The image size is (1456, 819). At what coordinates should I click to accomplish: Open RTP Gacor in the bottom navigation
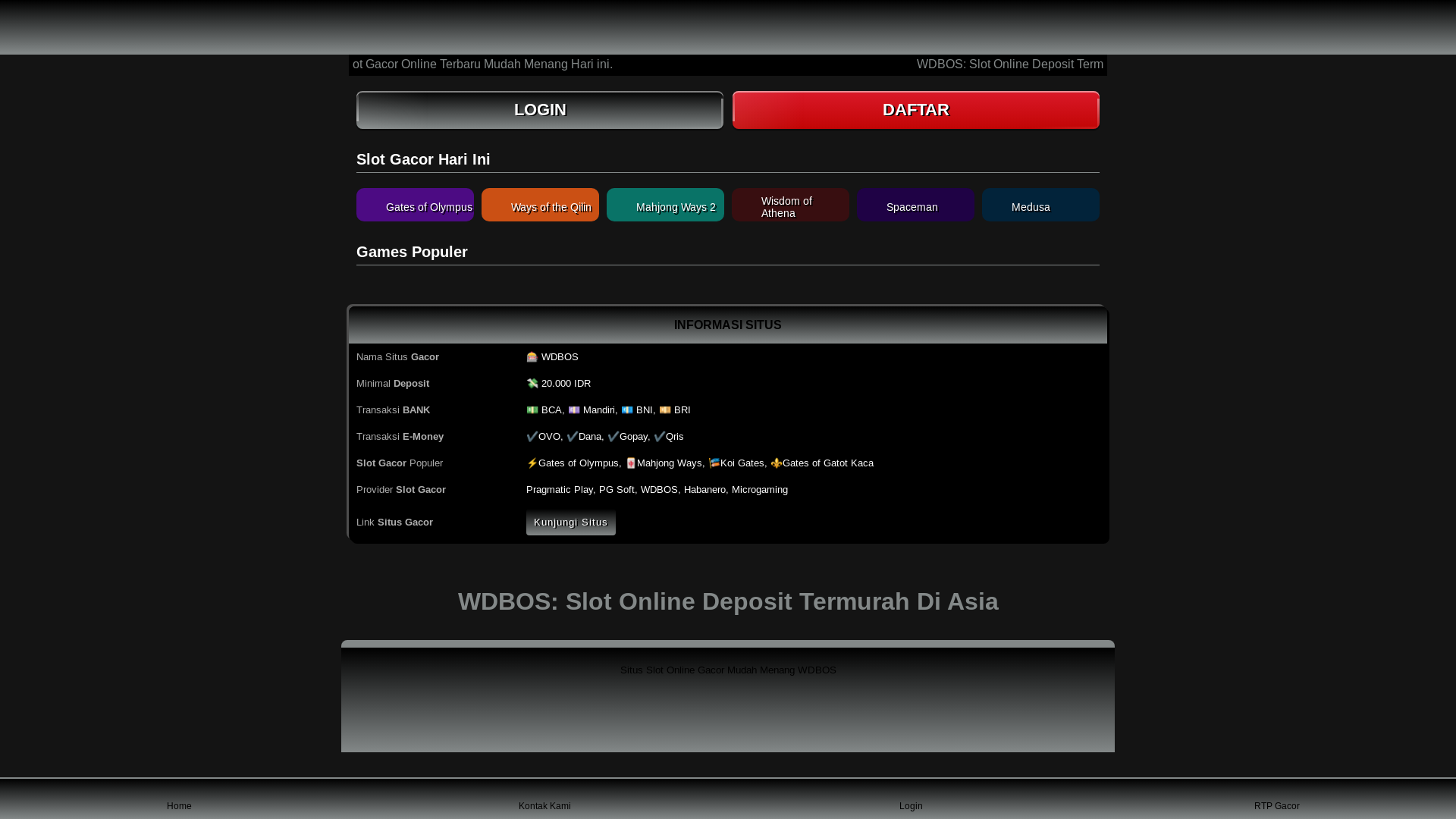click(x=1276, y=806)
